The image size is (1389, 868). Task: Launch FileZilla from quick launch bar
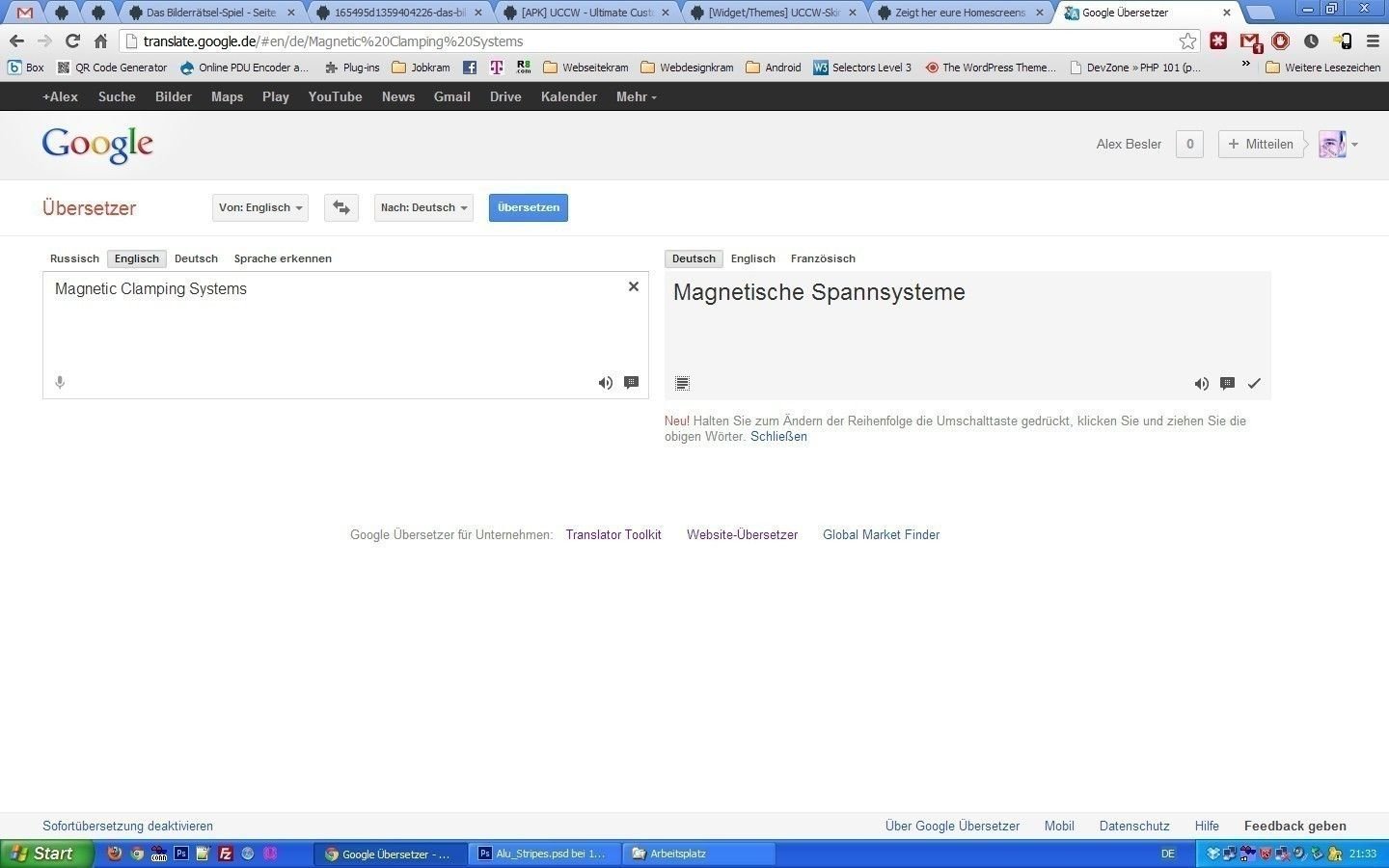tap(226, 854)
